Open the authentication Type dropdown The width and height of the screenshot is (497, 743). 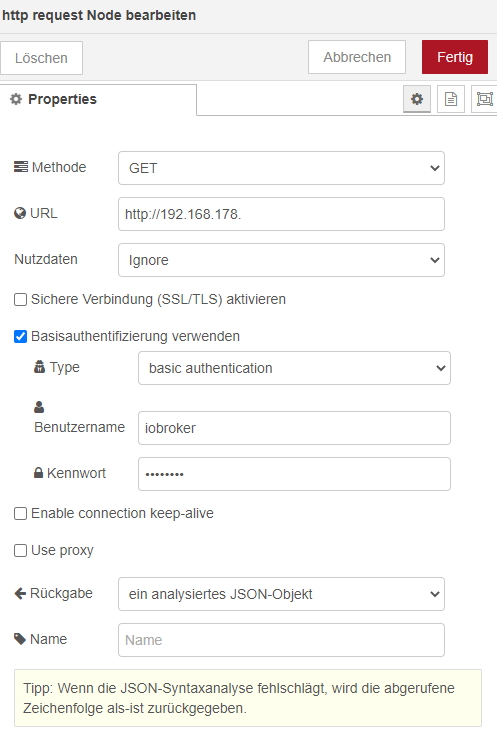(294, 368)
